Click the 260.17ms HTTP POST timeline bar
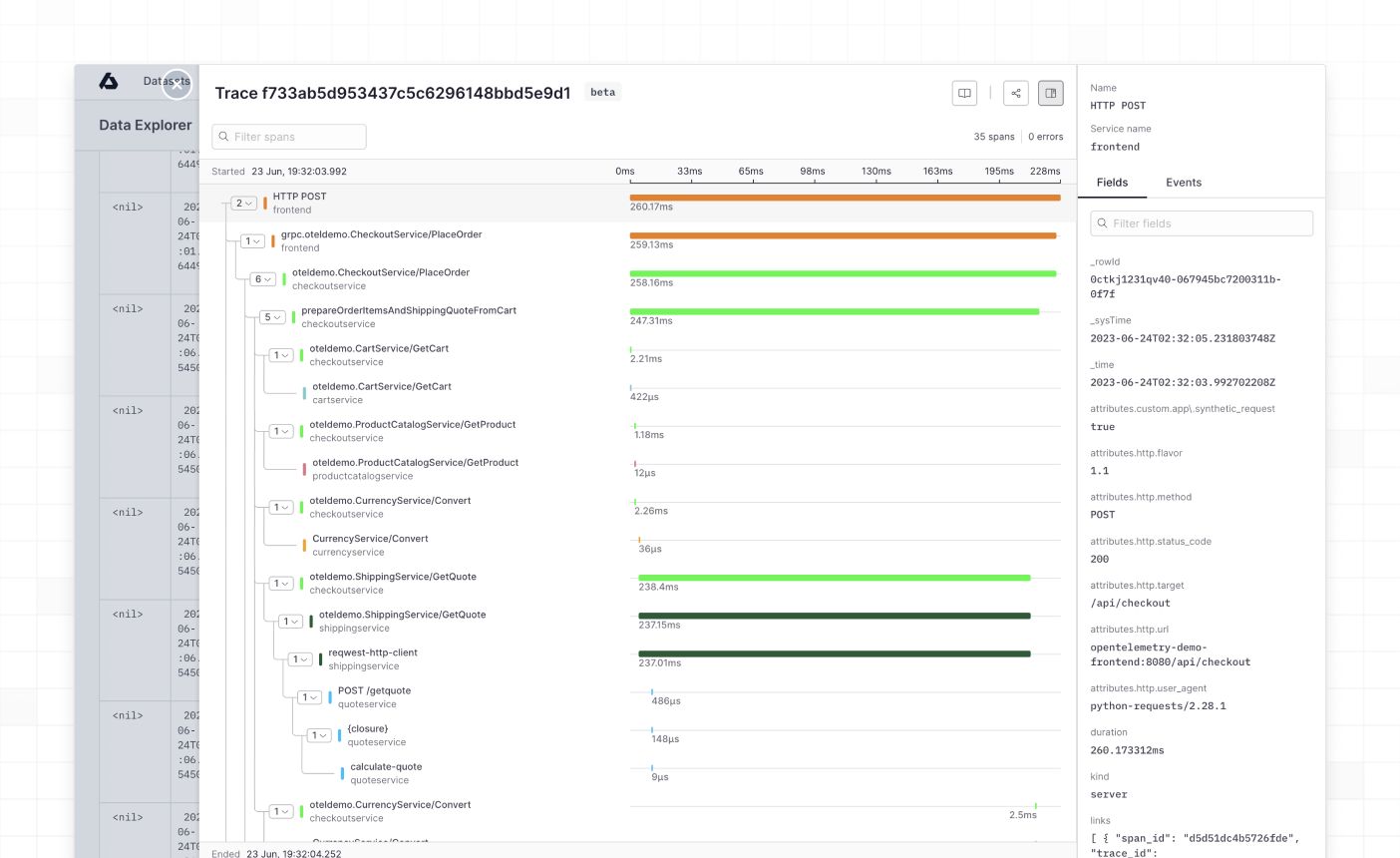Screen dimensions: 1400x858 pyautogui.click(x=845, y=198)
